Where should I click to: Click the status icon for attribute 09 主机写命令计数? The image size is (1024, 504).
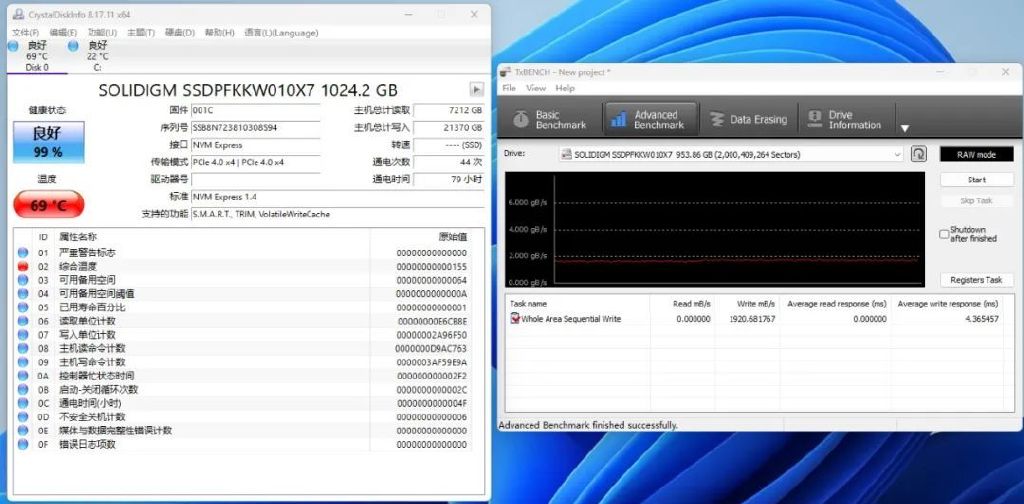tap(23, 362)
